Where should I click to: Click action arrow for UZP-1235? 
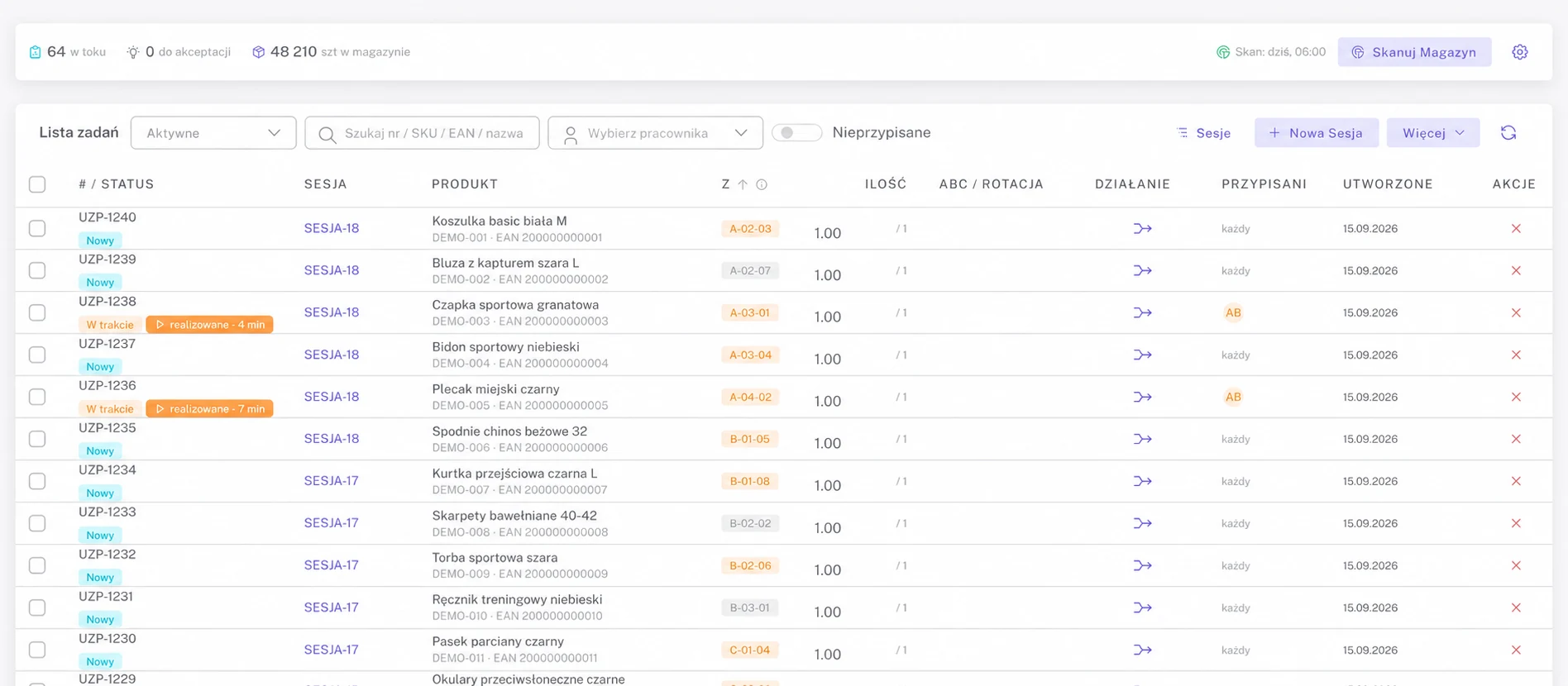(1142, 439)
